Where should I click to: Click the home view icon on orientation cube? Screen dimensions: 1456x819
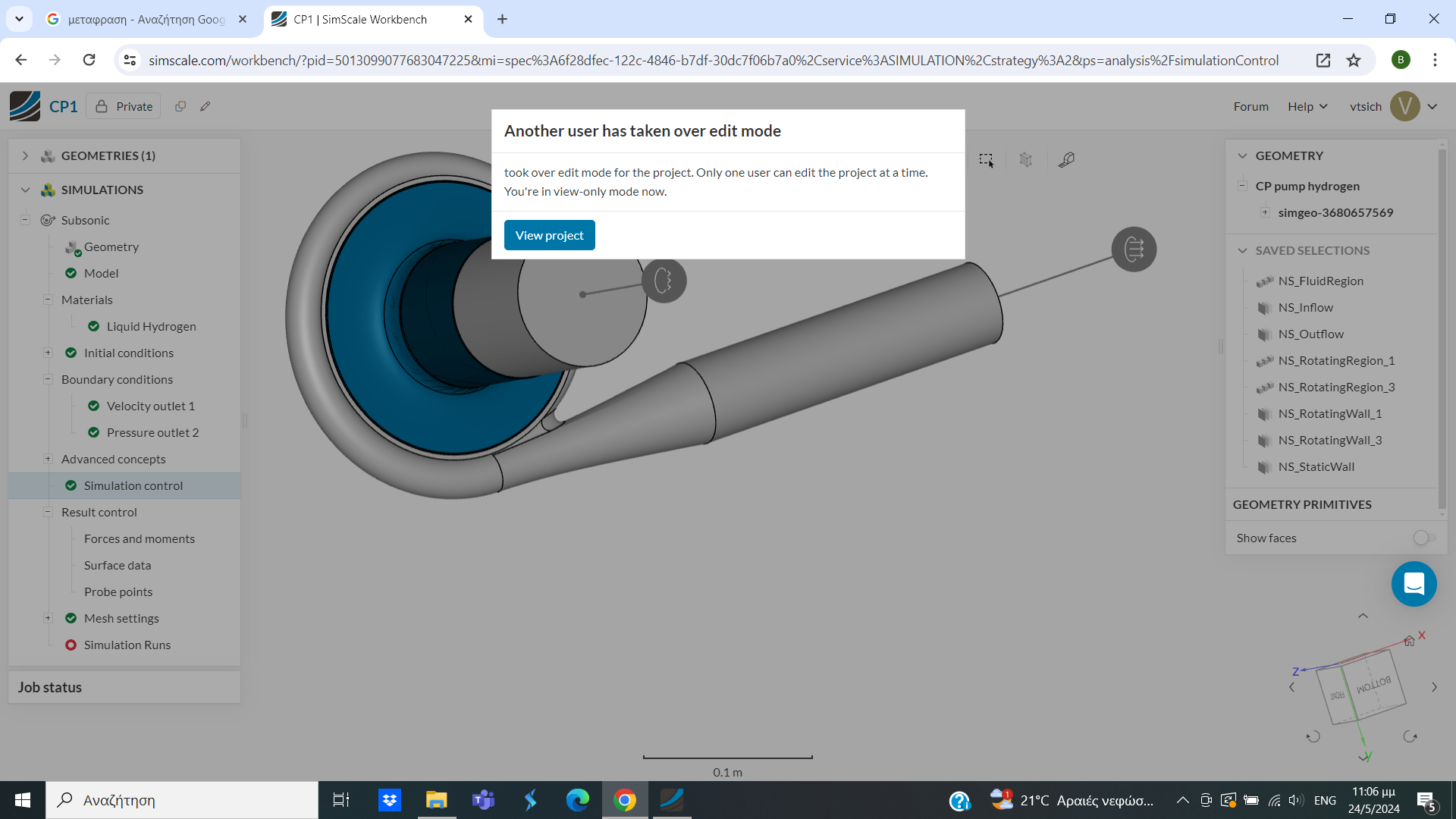pos(1409,642)
